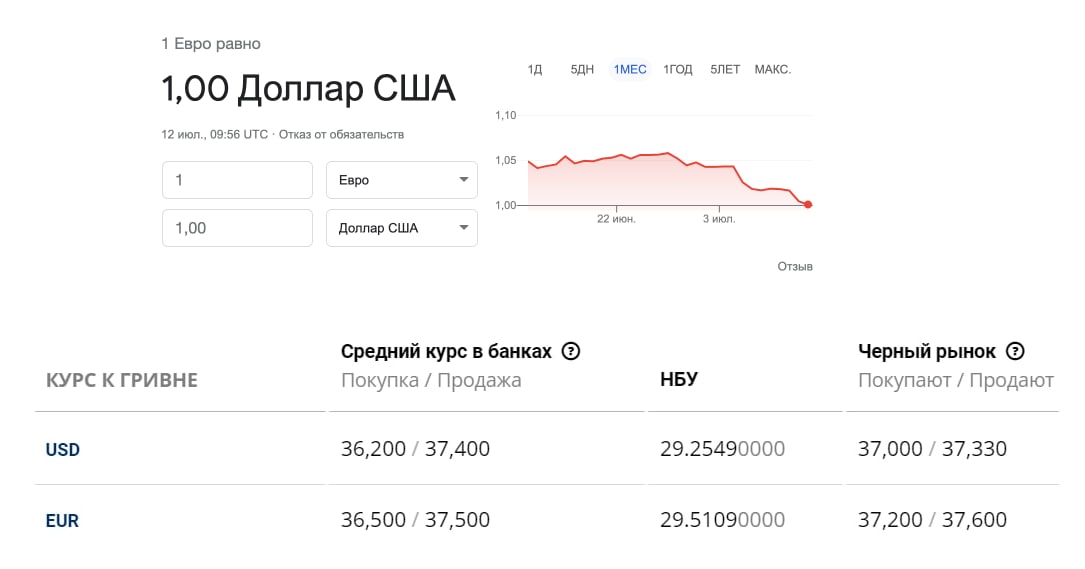Select the 1МЕС chart range tab
1085x569 pixels.
click(630, 70)
